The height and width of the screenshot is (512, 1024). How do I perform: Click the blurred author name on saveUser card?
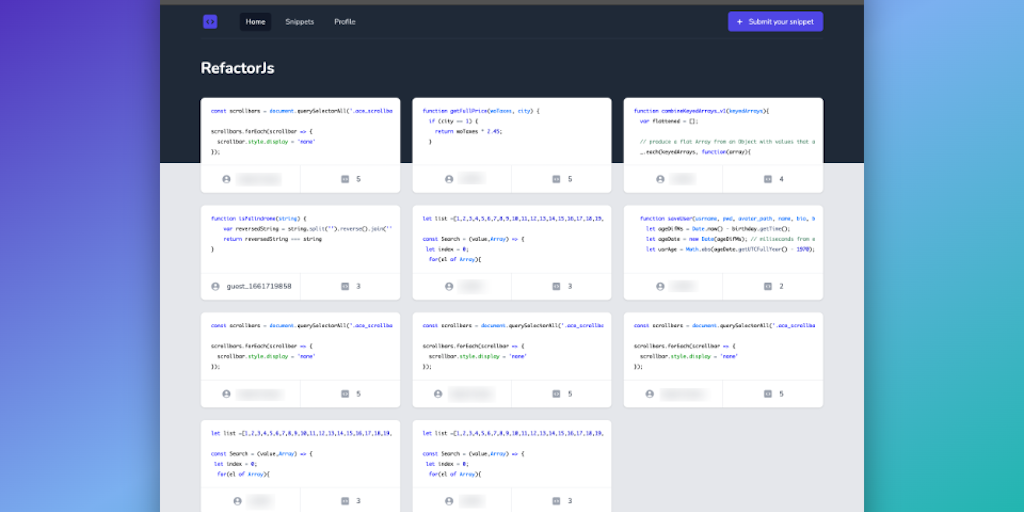click(683, 286)
